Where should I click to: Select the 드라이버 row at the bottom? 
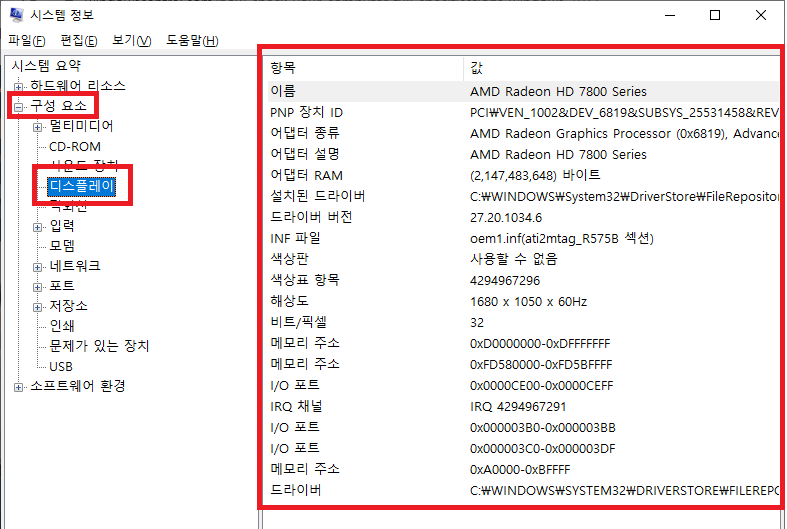(x=523, y=490)
